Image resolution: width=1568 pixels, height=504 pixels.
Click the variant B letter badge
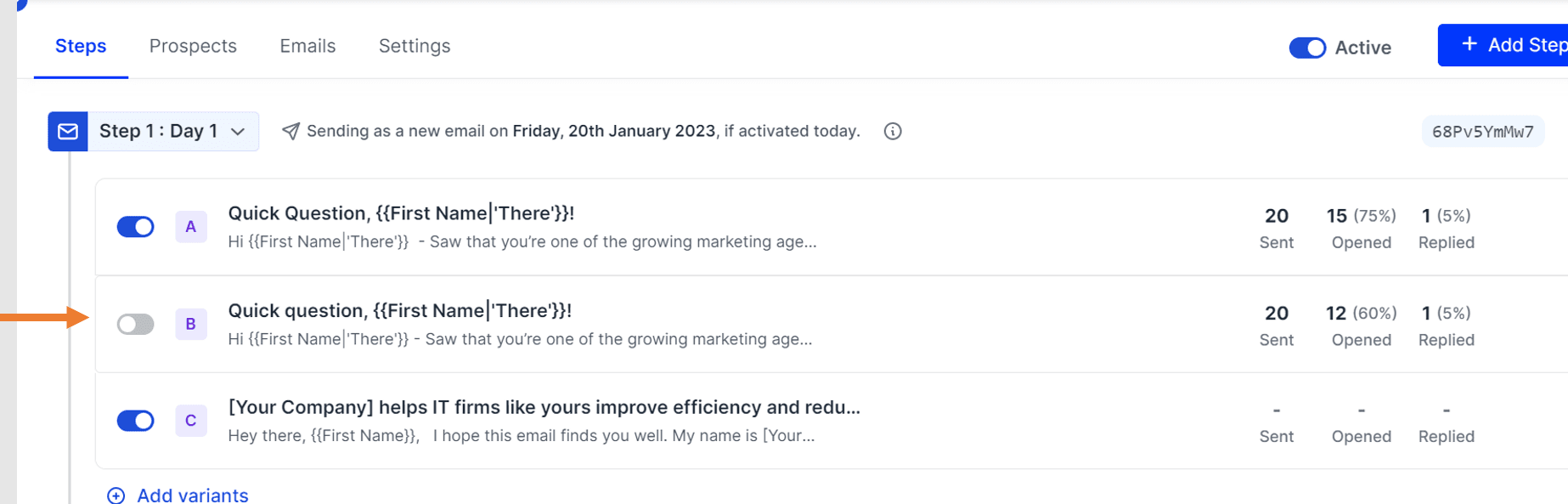tap(191, 324)
